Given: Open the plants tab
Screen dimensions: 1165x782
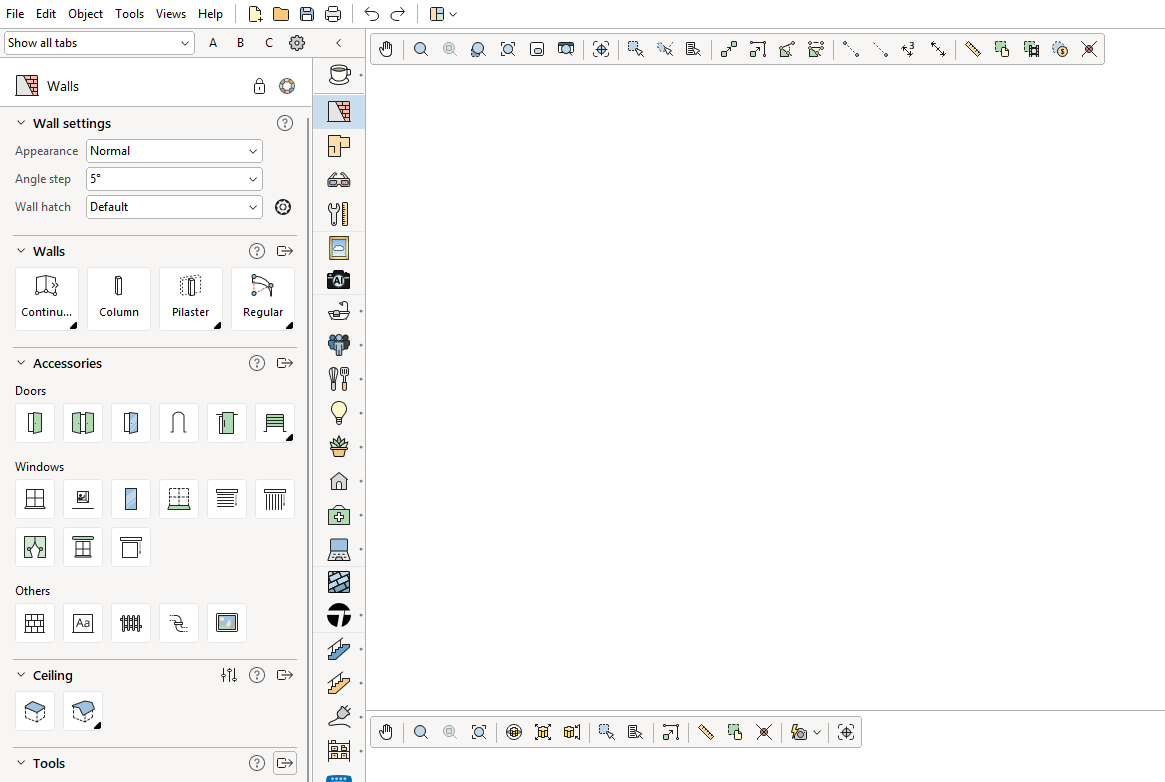Looking at the screenshot, I should [339, 446].
